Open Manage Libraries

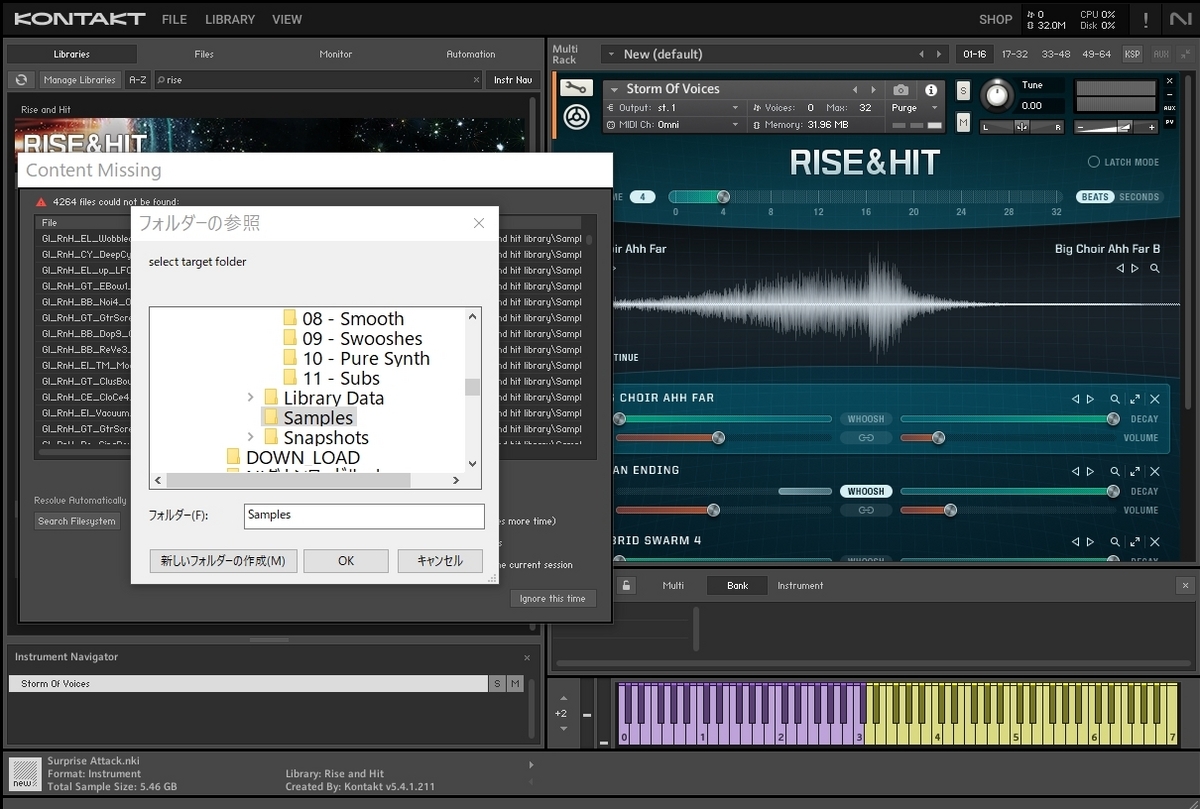(79, 80)
